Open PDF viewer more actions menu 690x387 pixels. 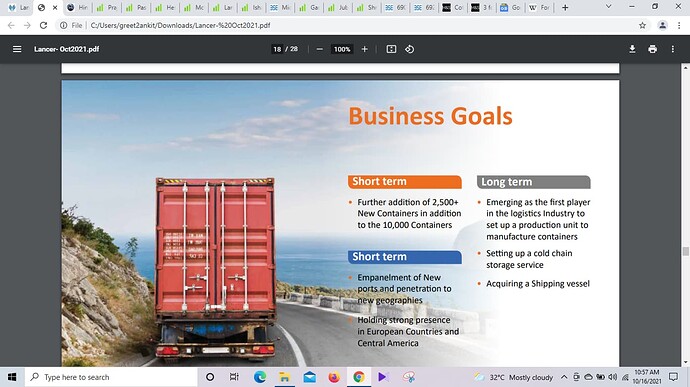[672, 49]
